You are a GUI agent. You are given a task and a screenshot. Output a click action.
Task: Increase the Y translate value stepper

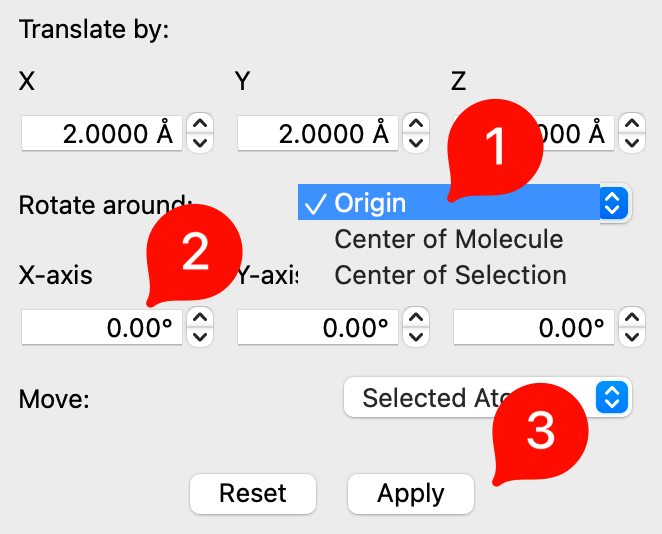pyautogui.click(x=416, y=124)
